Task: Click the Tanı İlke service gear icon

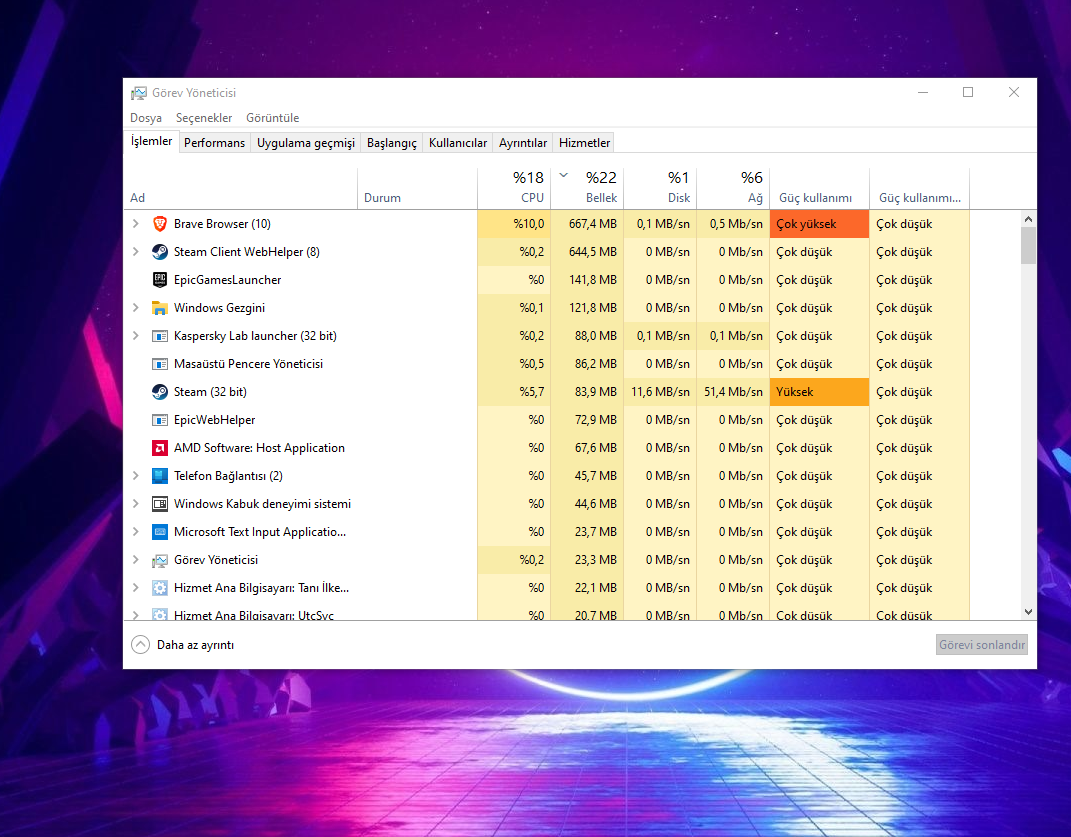Action: 160,588
